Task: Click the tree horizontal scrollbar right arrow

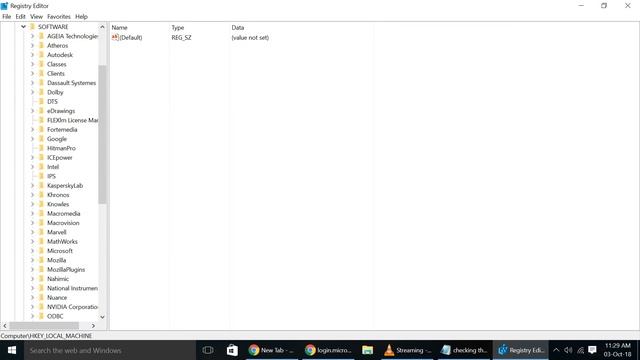Action: tap(93, 326)
